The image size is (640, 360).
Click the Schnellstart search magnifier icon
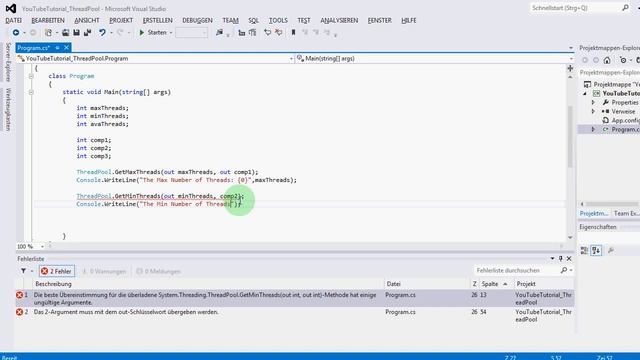point(625,8)
